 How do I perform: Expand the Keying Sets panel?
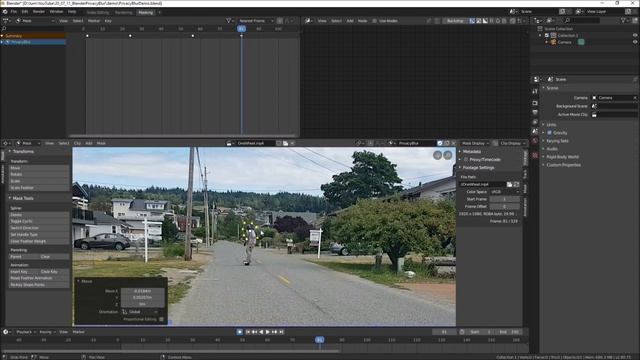[x=557, y=141]
